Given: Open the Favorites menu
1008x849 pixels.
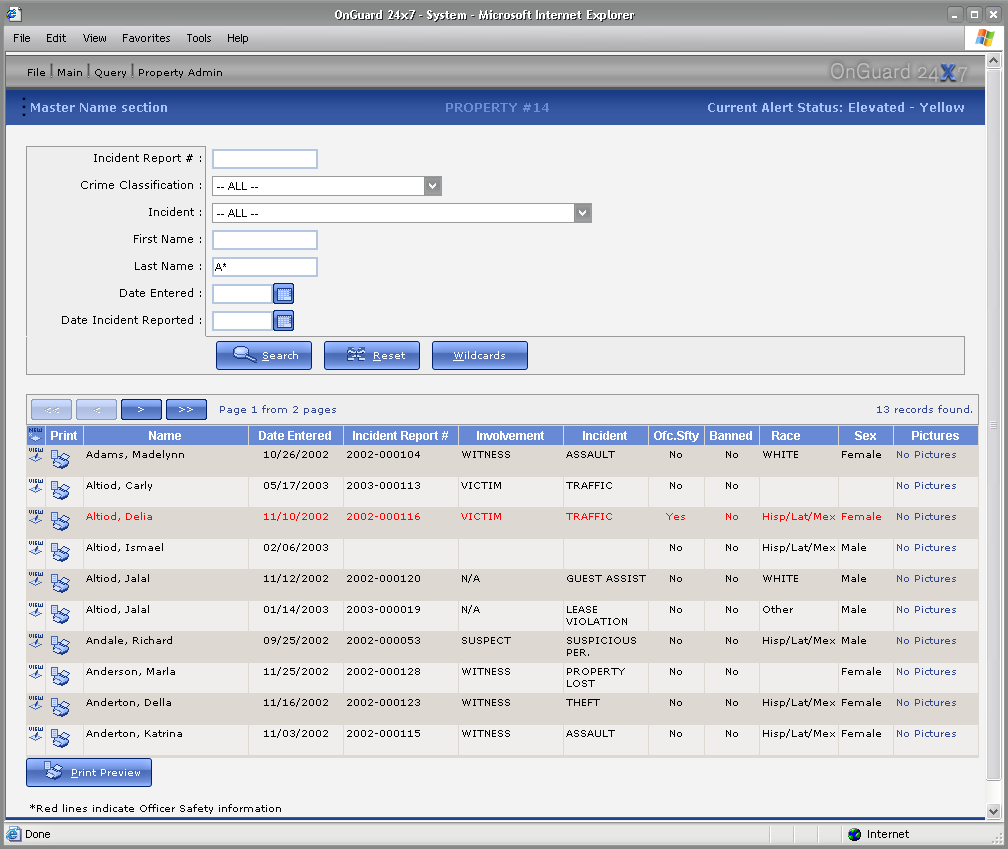Looking at the screenshot, I should pyautogui.click(x=146, y=38).
